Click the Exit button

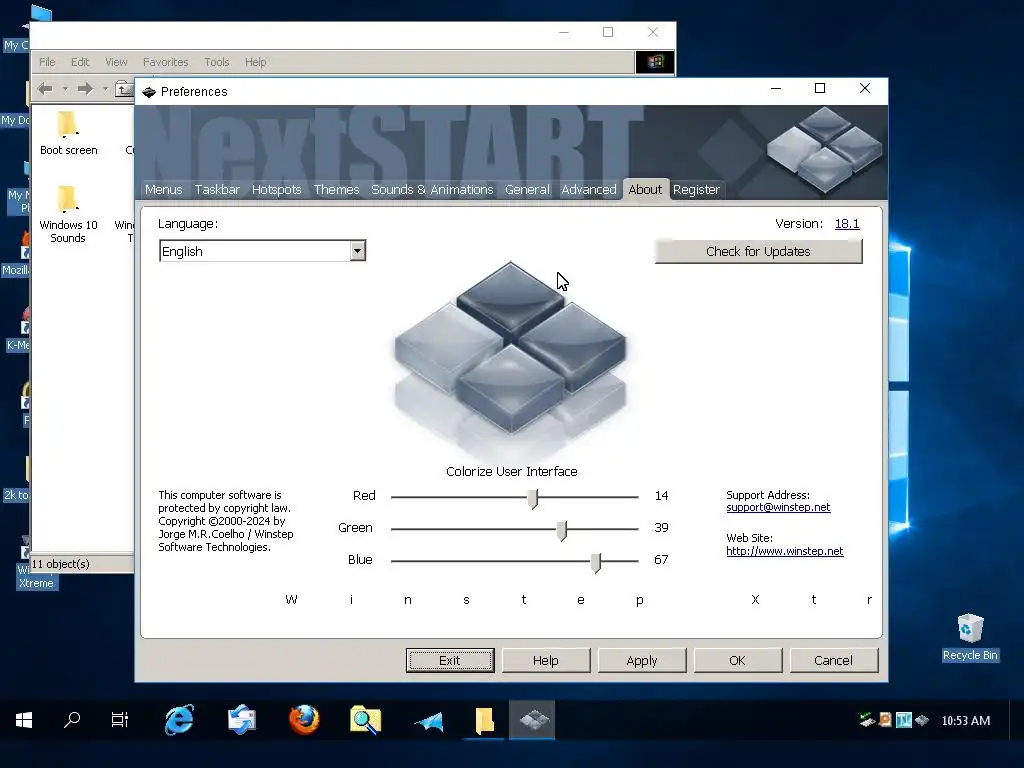(450, 660)
